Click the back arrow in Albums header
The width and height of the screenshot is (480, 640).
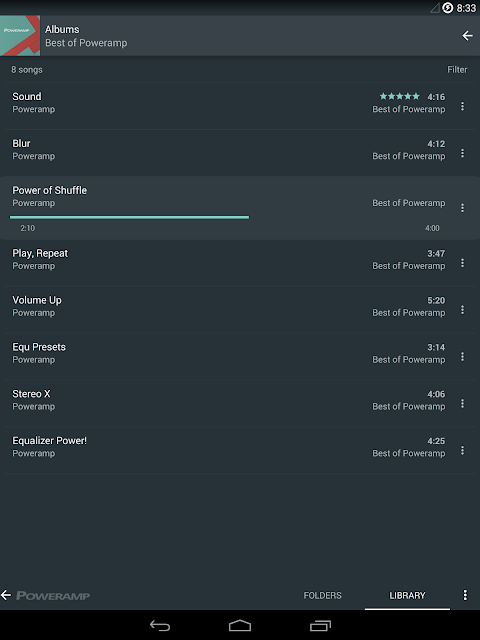click(x=467, y=36)
